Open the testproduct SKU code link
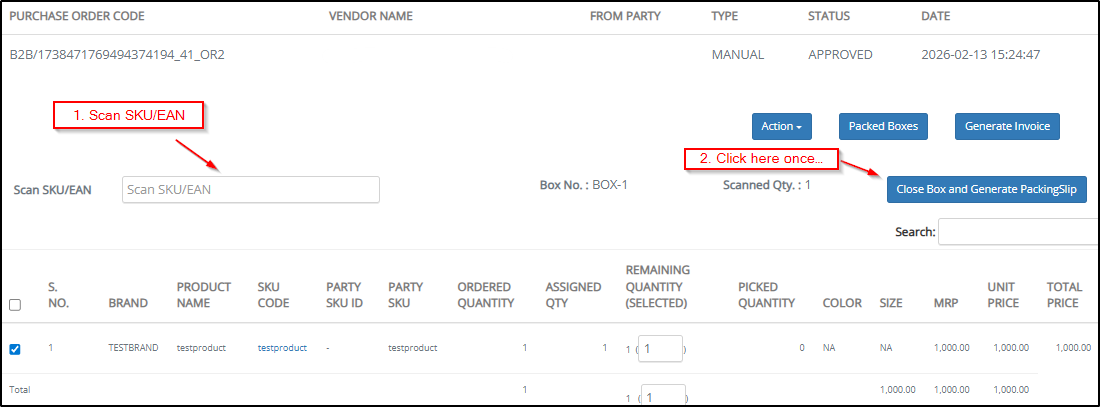The height and width of the screenshot is (407, 1100). pos(282,348)
